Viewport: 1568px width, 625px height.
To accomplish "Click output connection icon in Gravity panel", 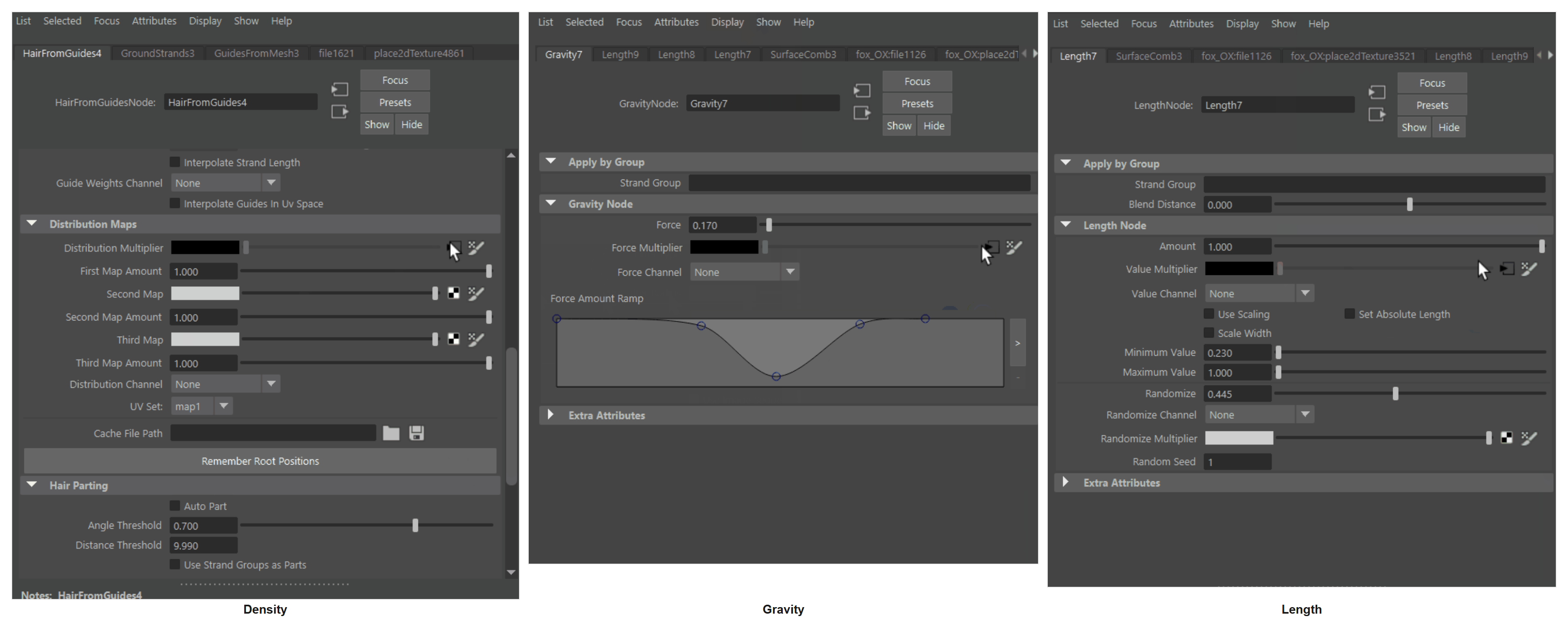I will (x=862, y=113).
